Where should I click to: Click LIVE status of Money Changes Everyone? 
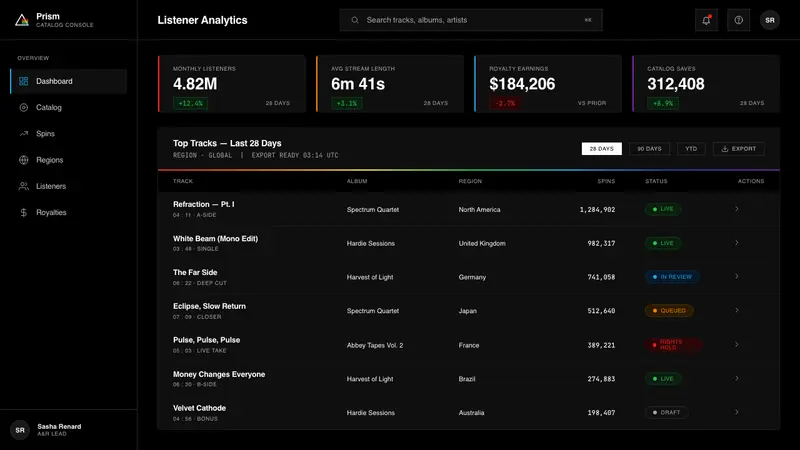pos(663,379)
